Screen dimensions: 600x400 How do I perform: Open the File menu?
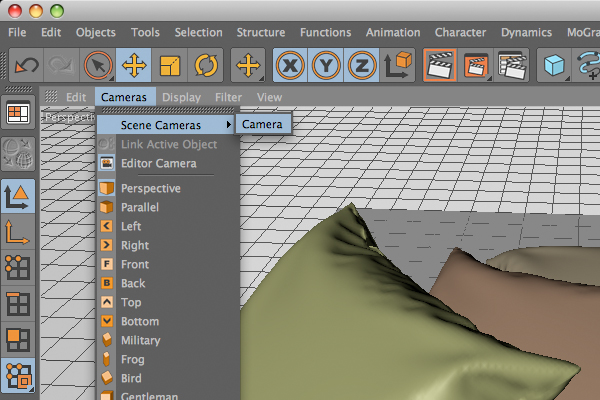(17, 33)
